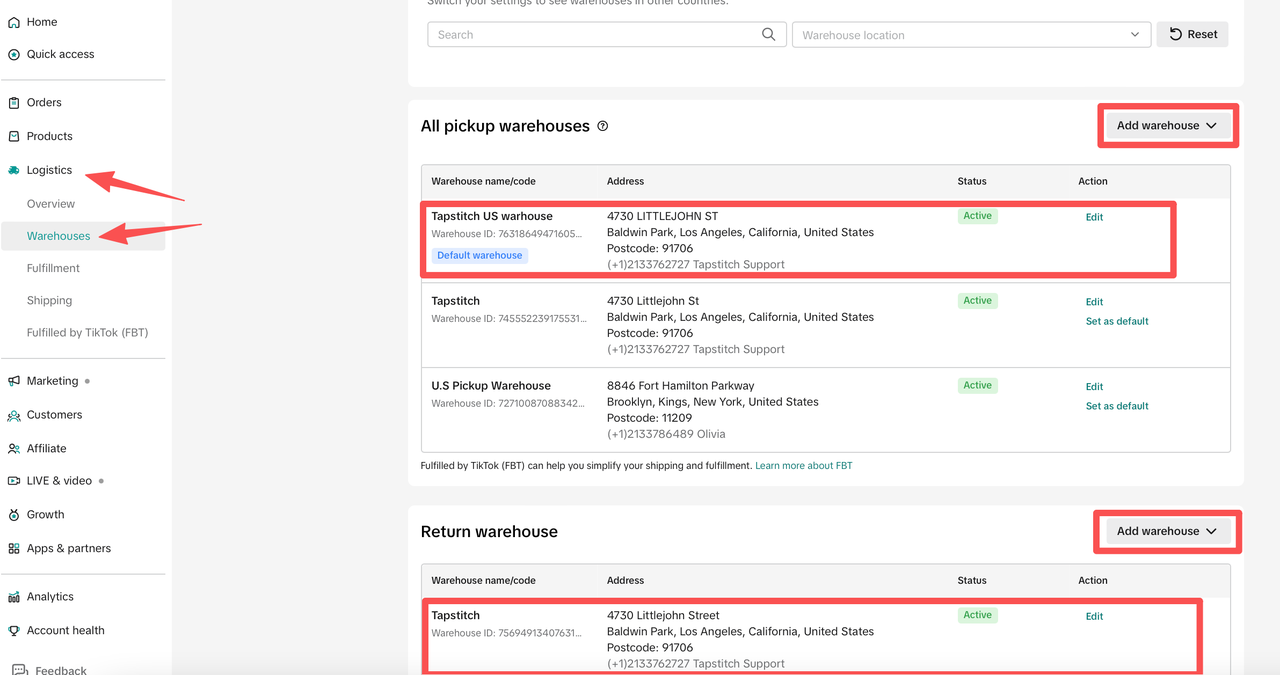Screen dimensions: 1280x675
Task: Click the All pickup warehouses heading
Action: tap(505, 126)
